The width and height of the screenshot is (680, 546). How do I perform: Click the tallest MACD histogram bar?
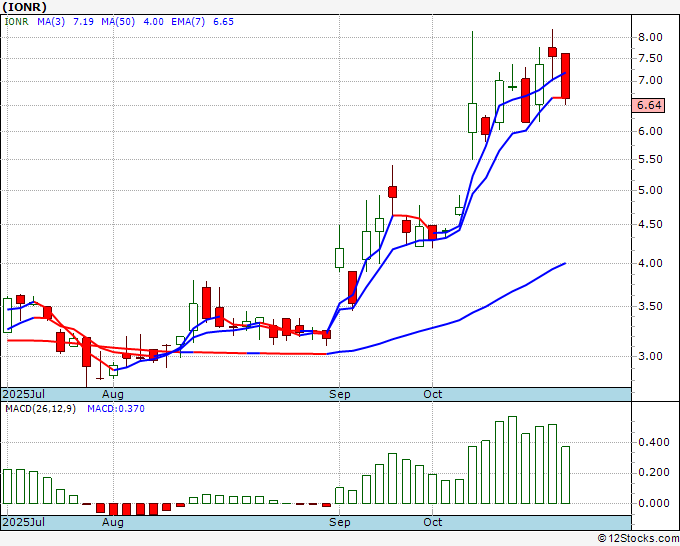(512, 460)
